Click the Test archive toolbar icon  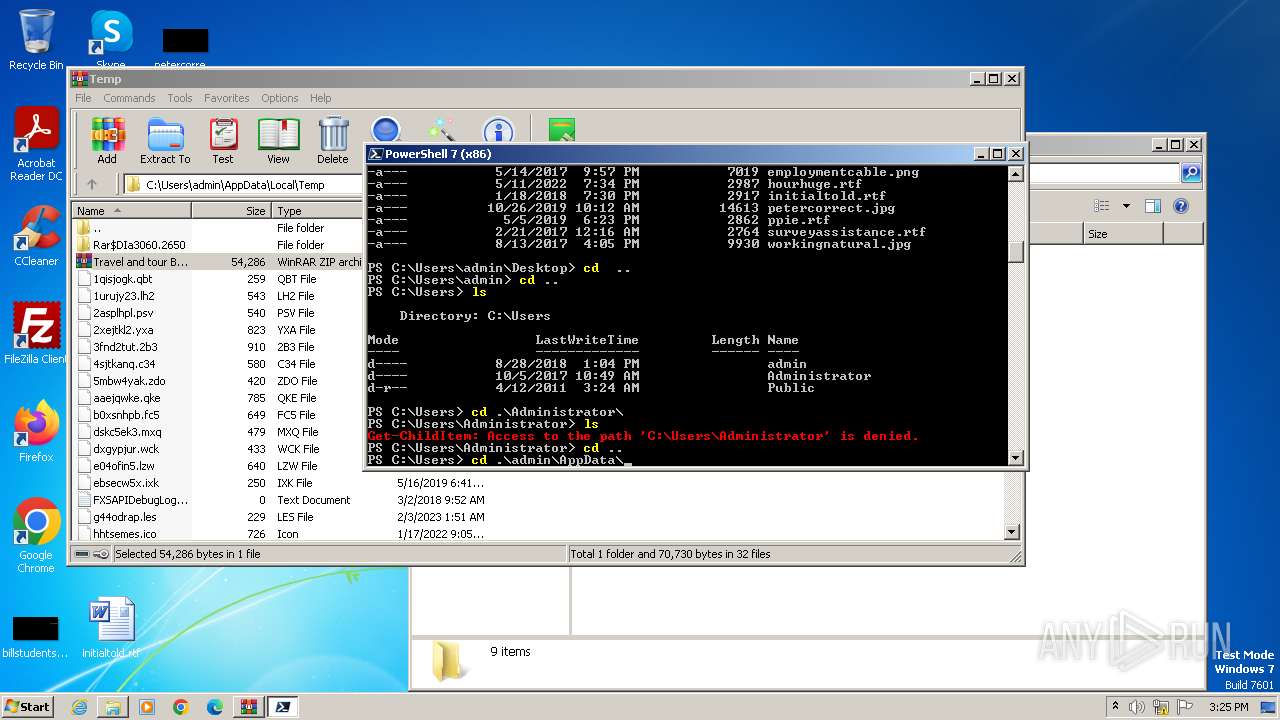(x=223, y=141)
